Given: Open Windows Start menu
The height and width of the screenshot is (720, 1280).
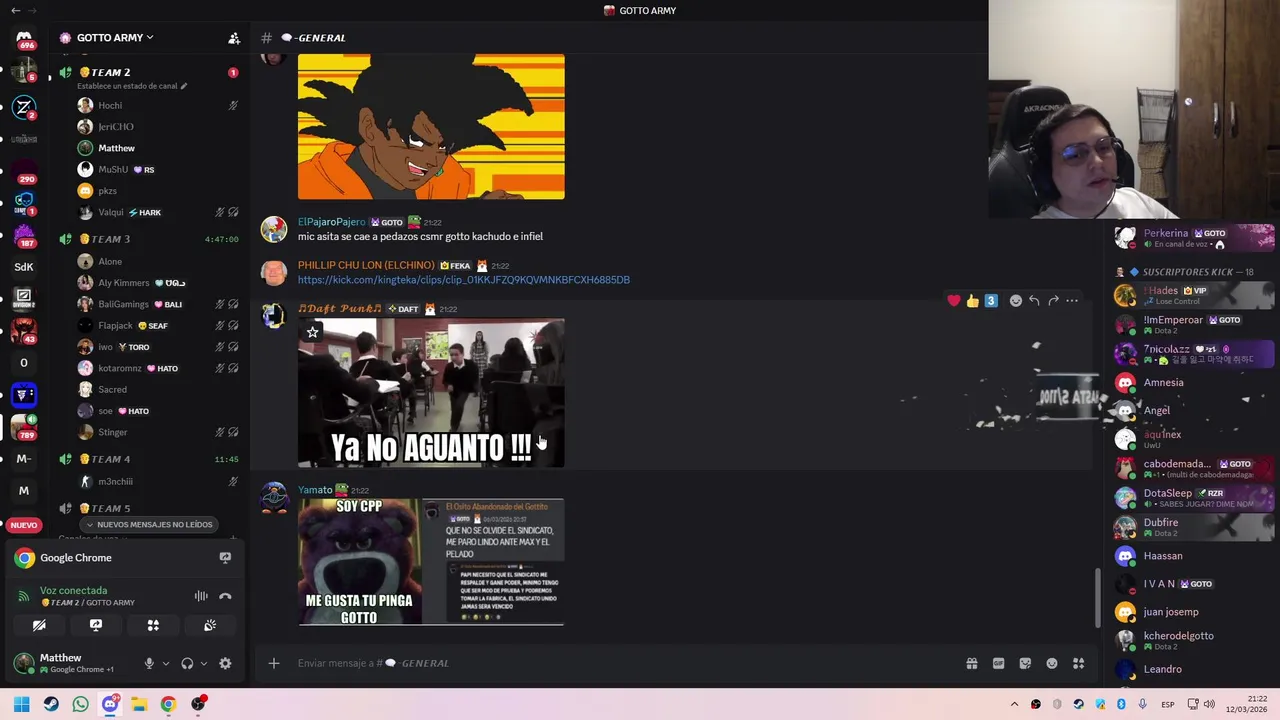Looking at the screenshot, I should point(22,704).
